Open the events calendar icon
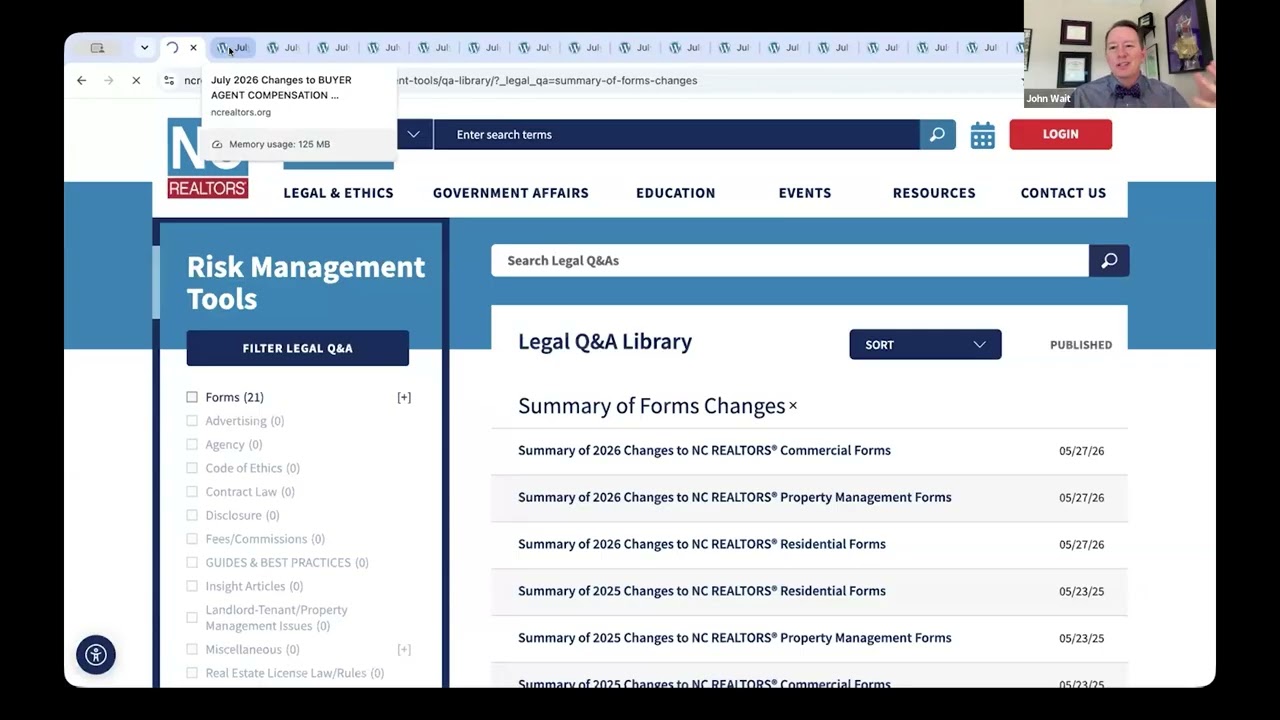Screen dimensions: 1280x720 pos(983,135)
